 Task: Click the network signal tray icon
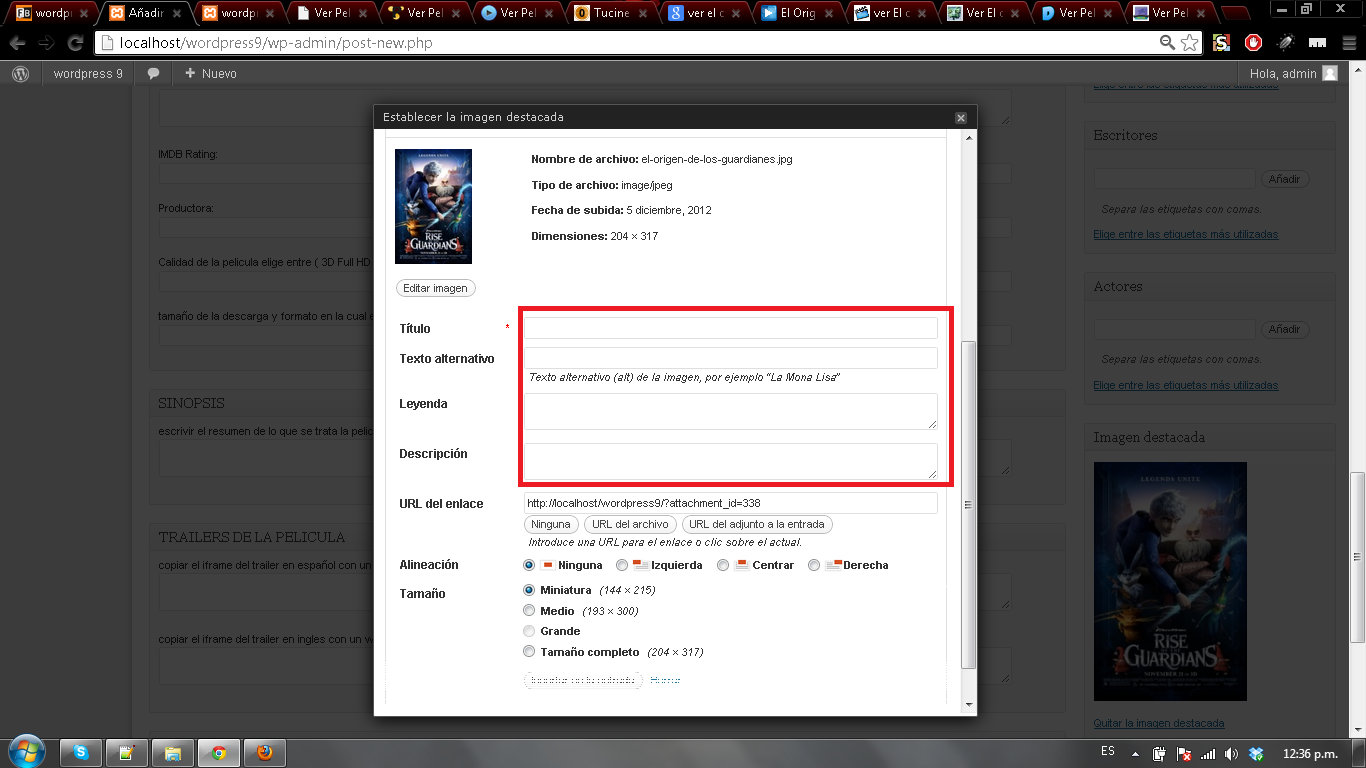1208,753
